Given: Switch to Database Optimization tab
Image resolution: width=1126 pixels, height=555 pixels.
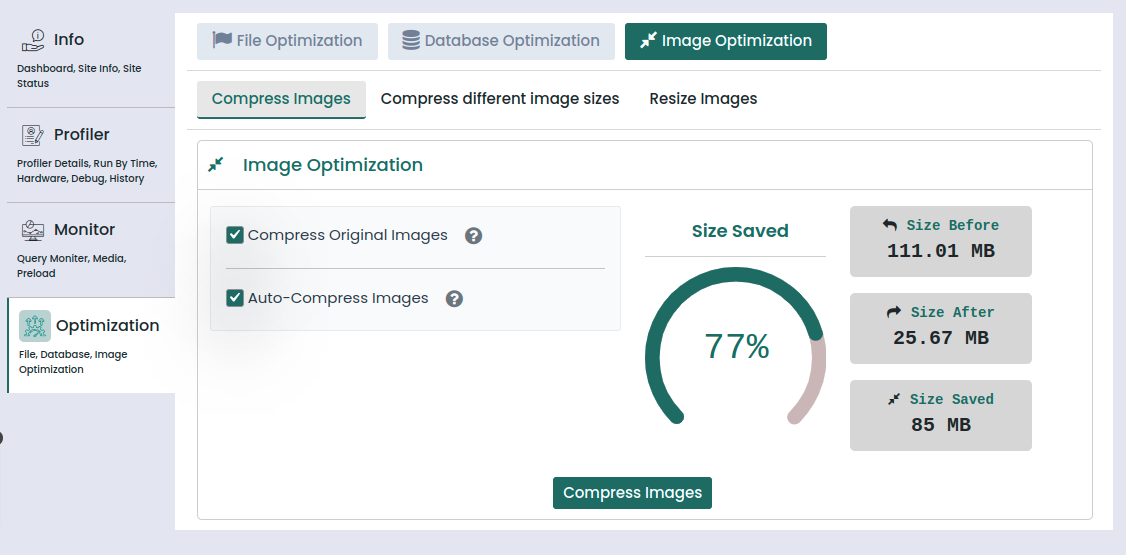Looking at the screenshot, I should click(501, 41).
